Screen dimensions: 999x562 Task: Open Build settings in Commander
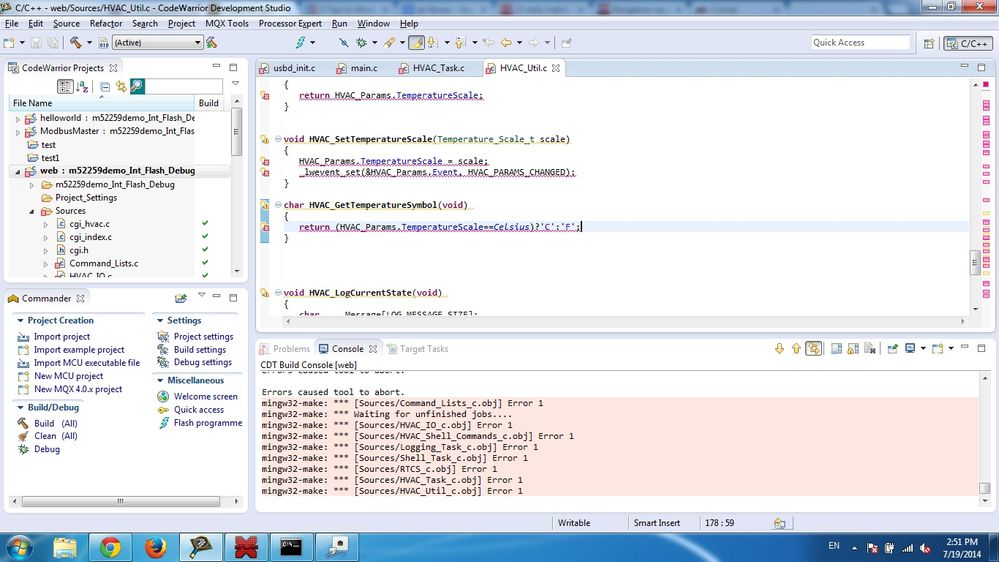(x=199, y=350)
